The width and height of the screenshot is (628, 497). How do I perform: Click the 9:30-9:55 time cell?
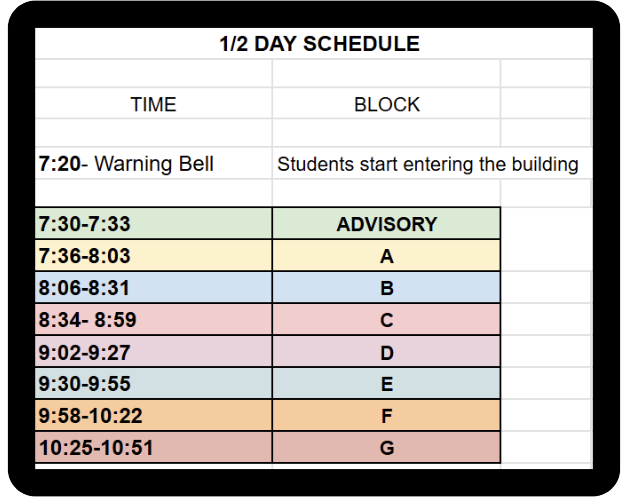coord(153,384)
